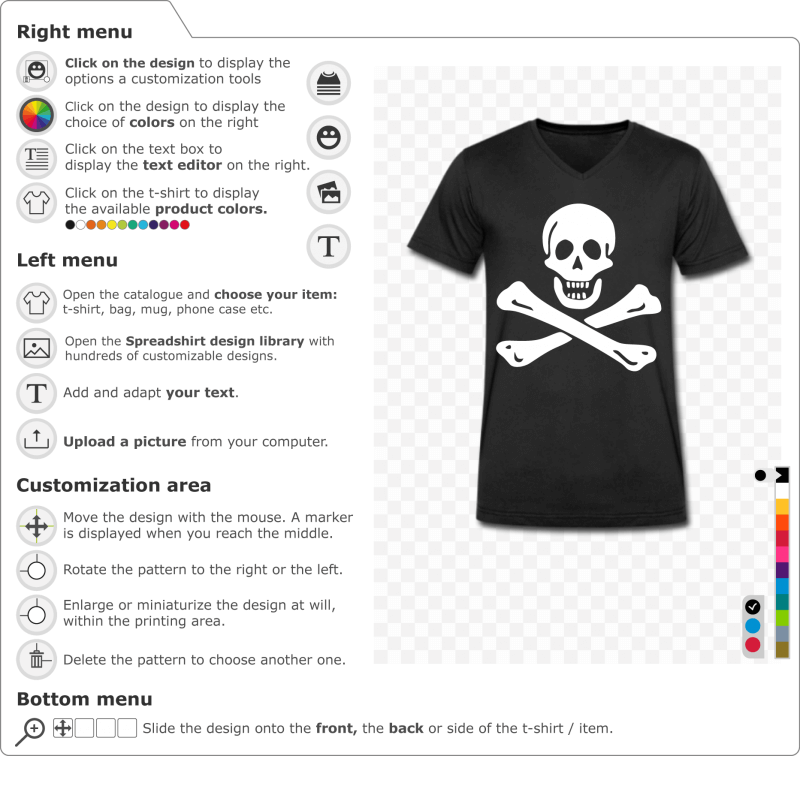The width and height of the screenshot is (800, 800).
Task: Click the delete pattern trash icon
Action: point(36,659)
